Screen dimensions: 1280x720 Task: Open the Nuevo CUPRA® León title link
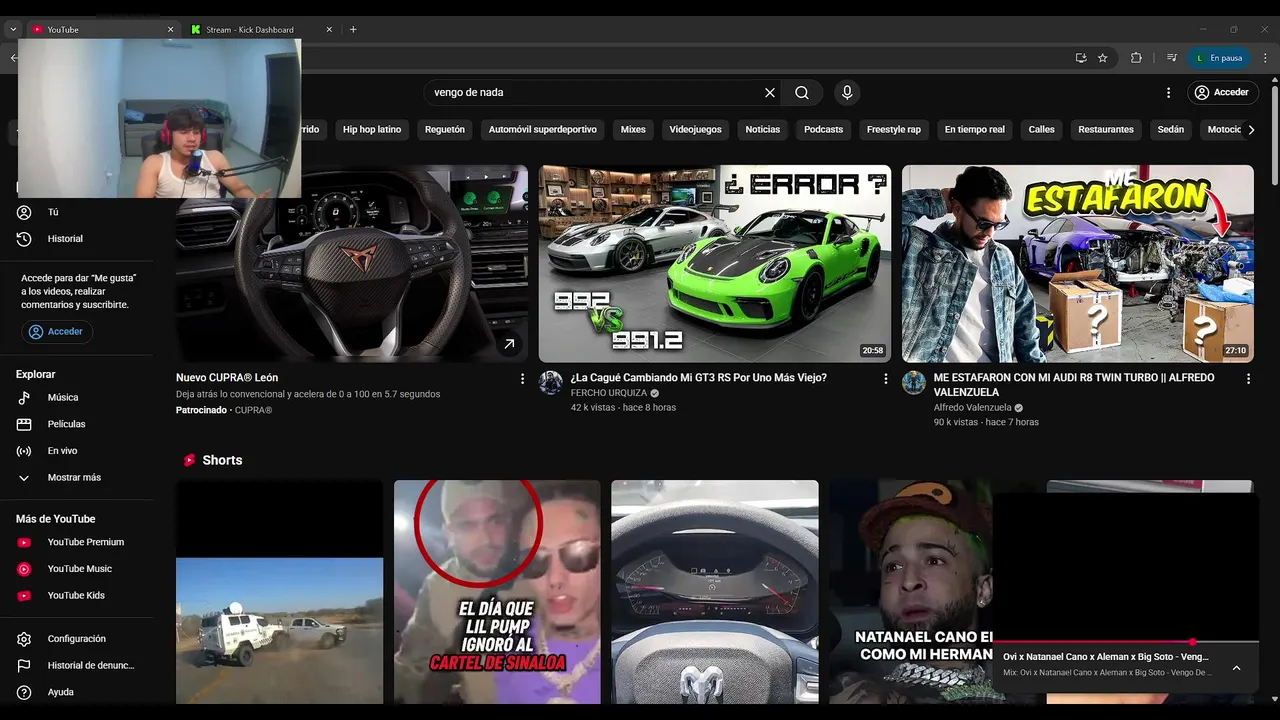227,378
